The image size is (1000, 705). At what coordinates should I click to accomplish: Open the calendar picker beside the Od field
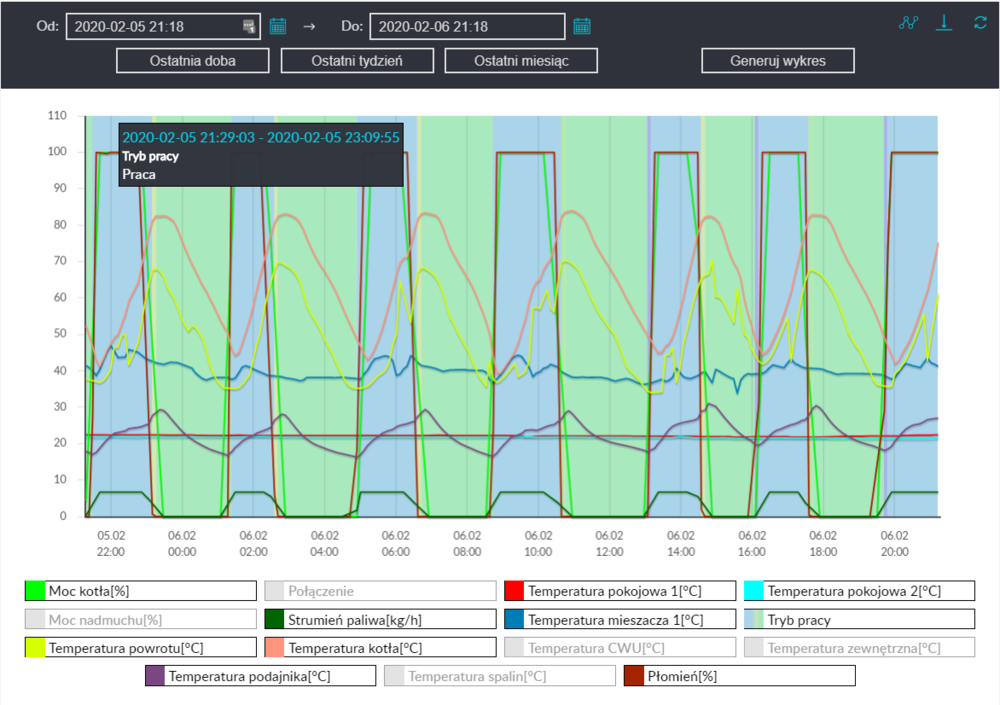click(278, 26)
